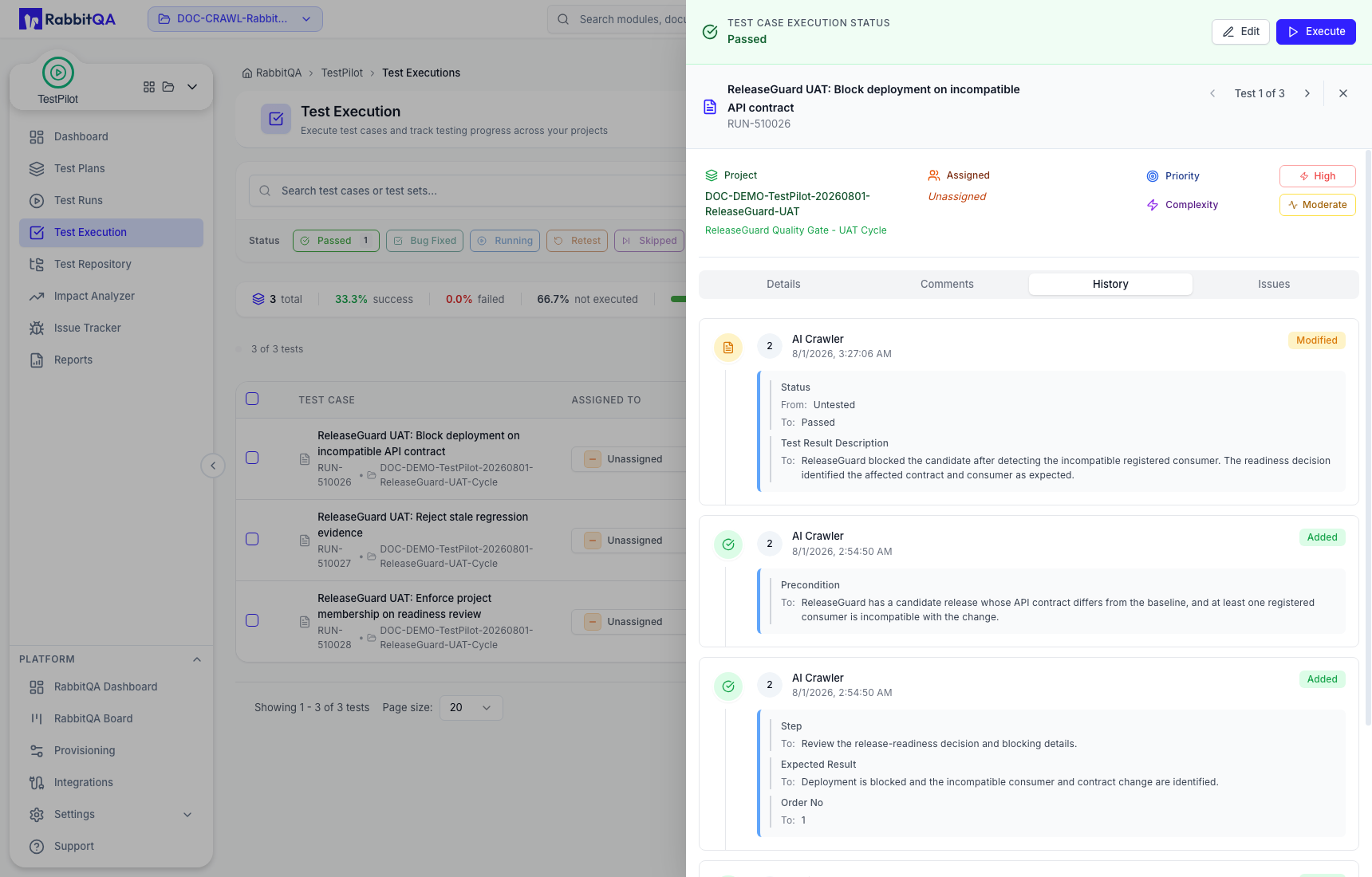1372x877 pixels.
Task: Toggle the Passed status filter
Action: coord(336,241)
